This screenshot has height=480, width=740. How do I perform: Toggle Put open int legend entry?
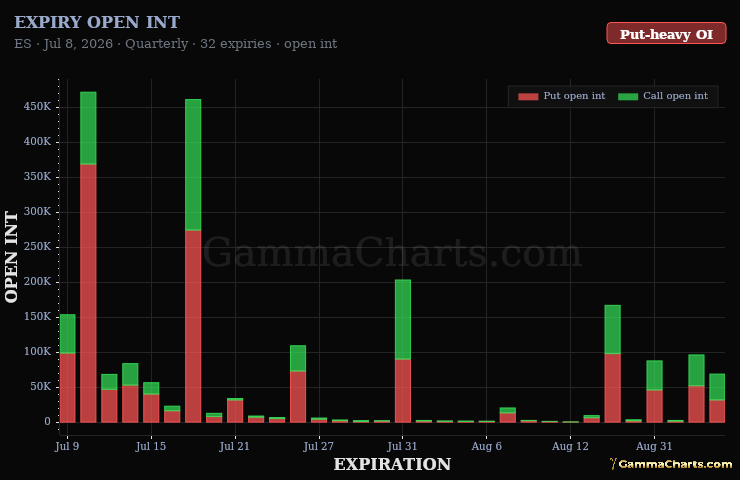click(562, 96)
